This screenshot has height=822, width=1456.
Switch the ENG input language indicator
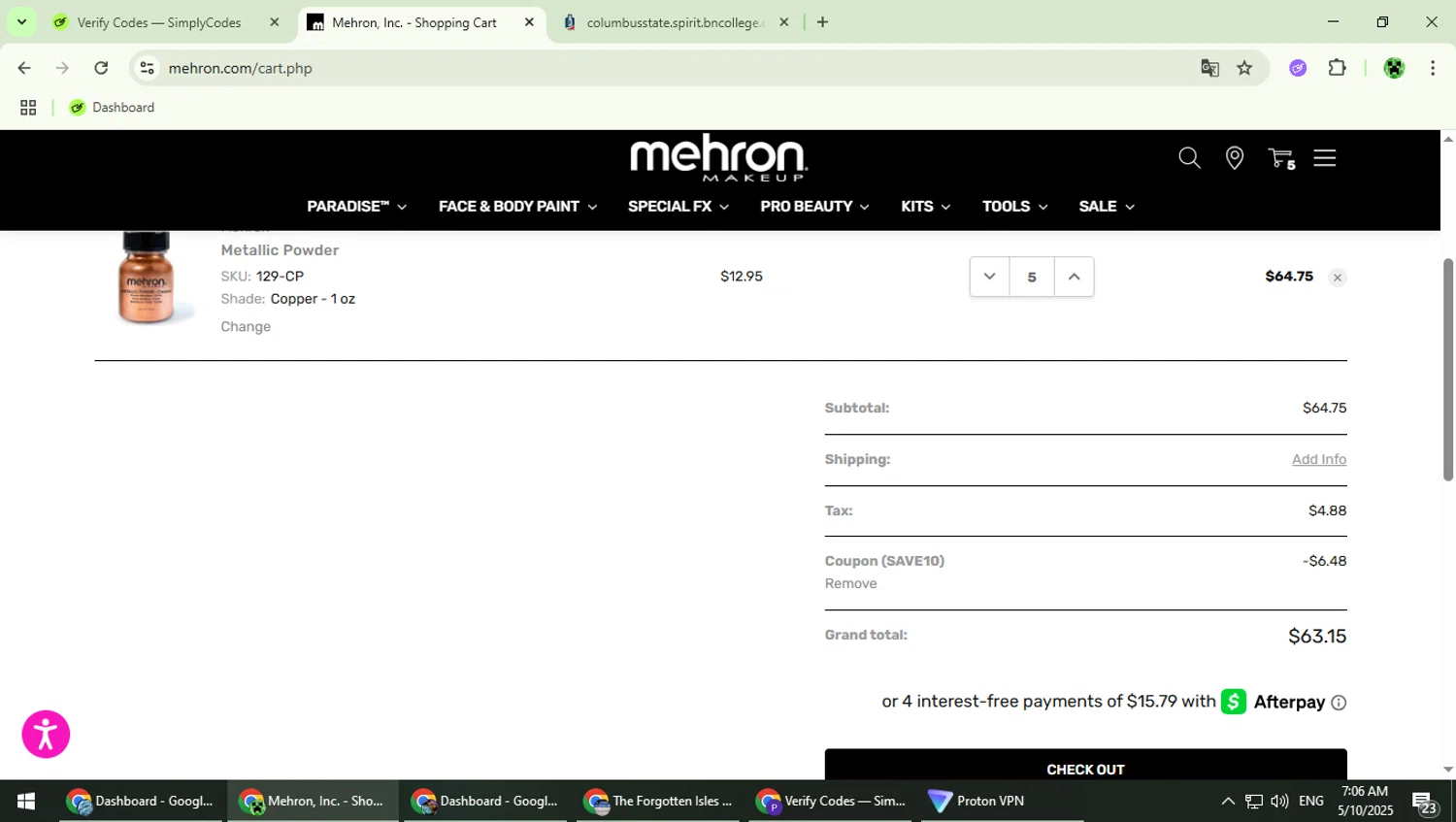[1311, 802]
